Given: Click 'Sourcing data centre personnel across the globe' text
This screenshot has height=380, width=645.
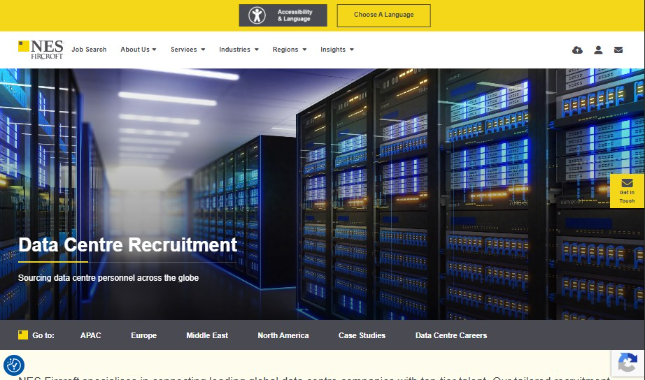Looking at the screenshot, I should (x=108, y=278).
